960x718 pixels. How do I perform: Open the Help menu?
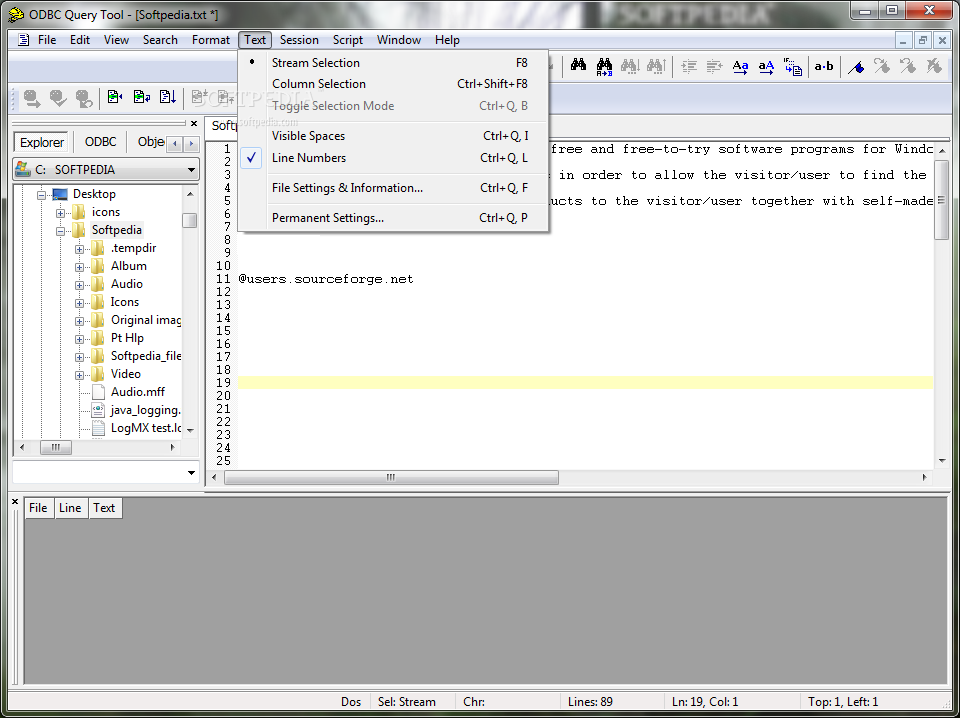[447, 40]
